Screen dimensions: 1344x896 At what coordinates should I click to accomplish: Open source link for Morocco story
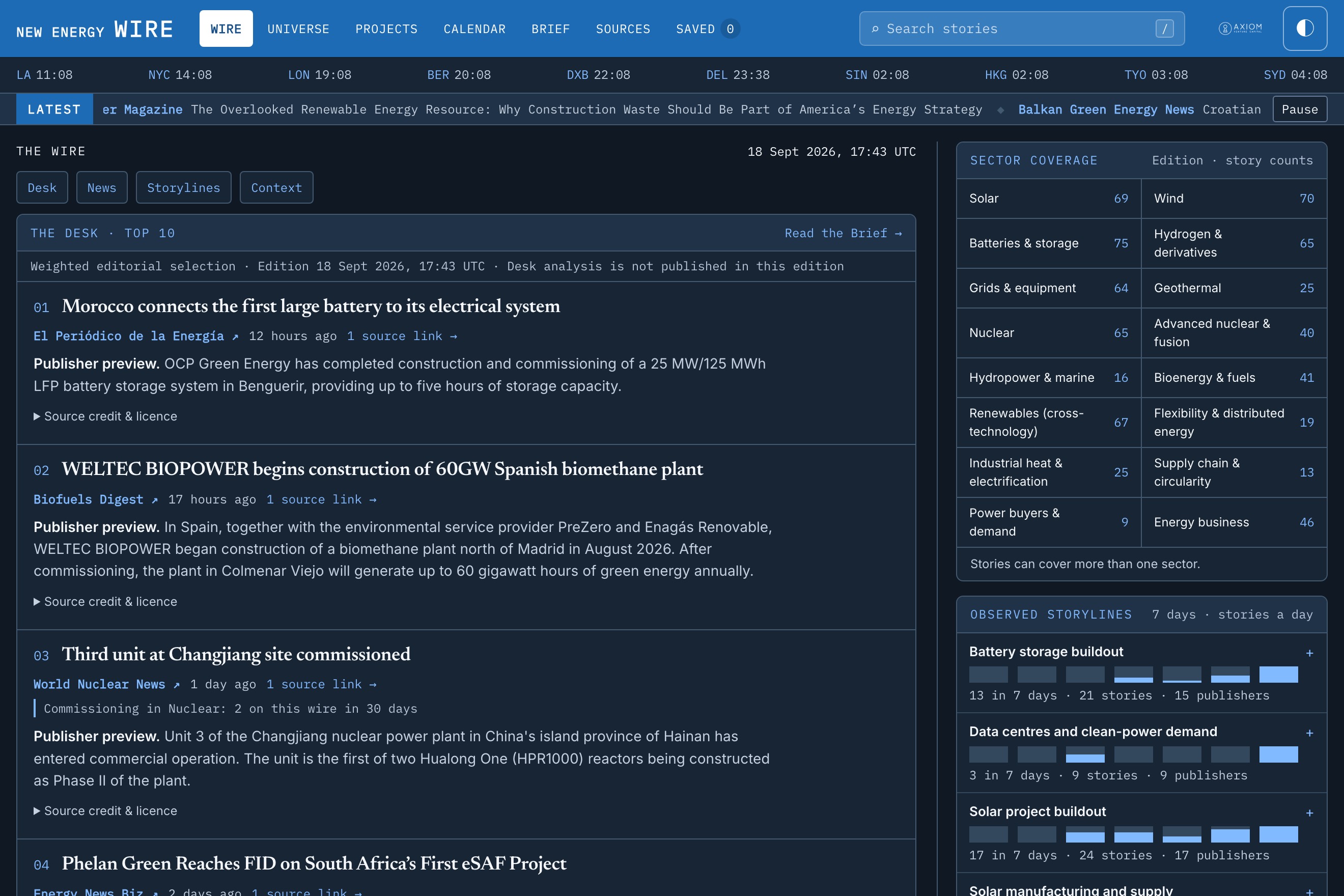[402, 336]
